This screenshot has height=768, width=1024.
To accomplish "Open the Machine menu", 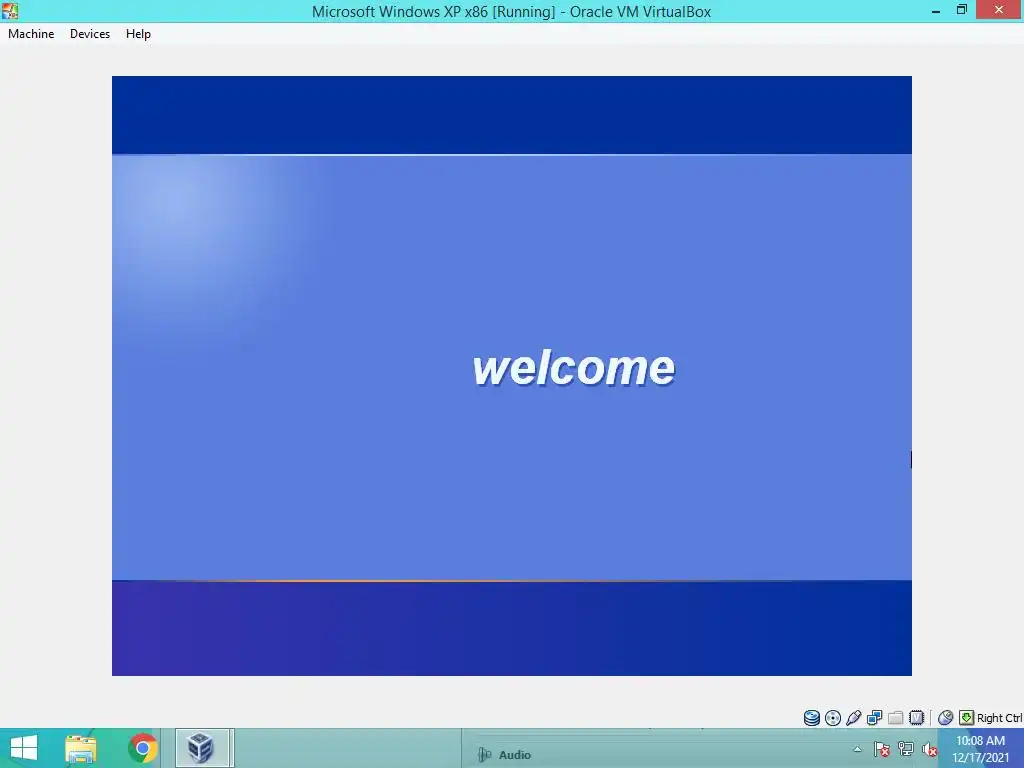I will (x=31, y=34).
